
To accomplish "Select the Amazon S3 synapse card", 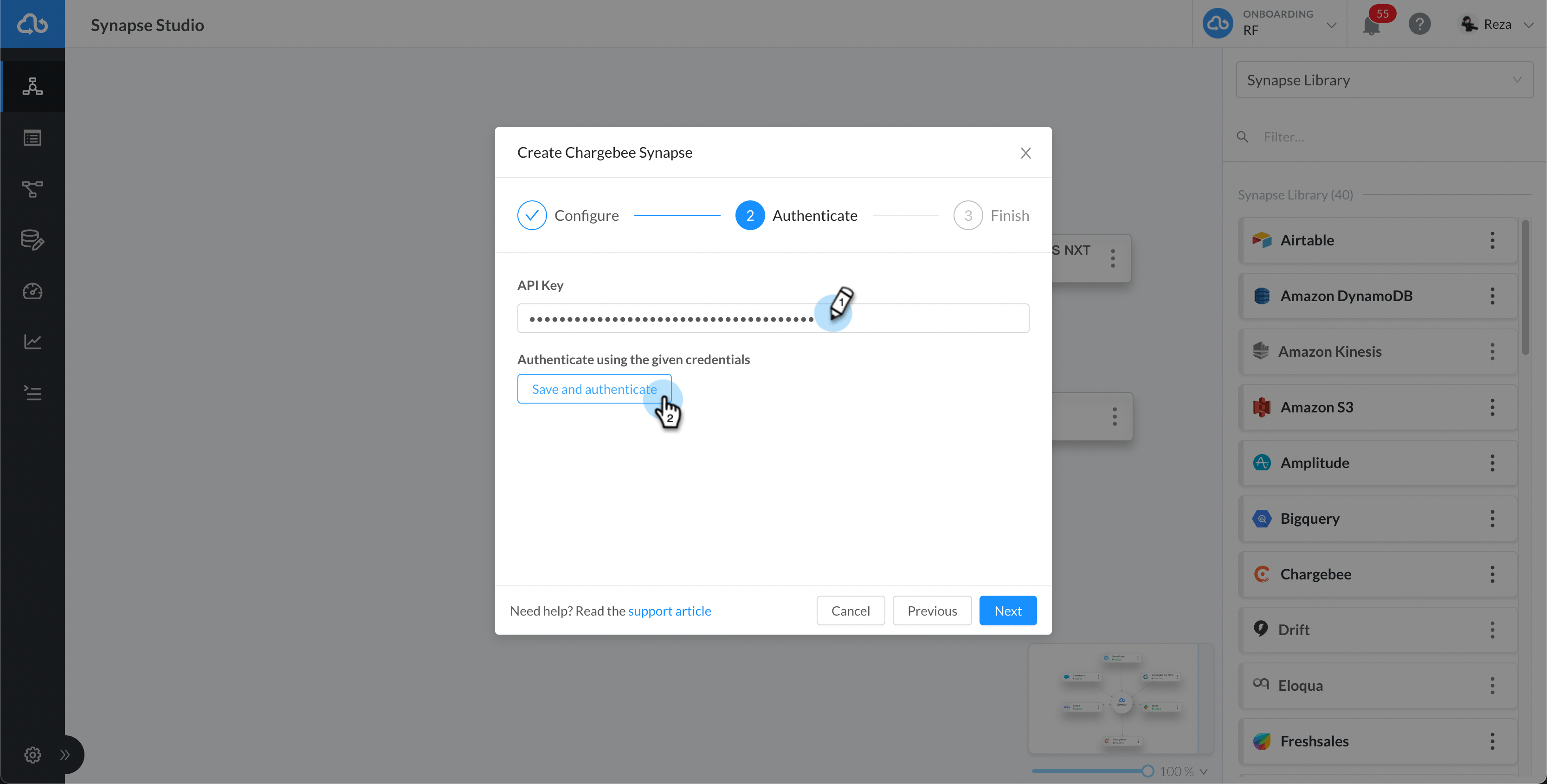I will (1378, 407).
